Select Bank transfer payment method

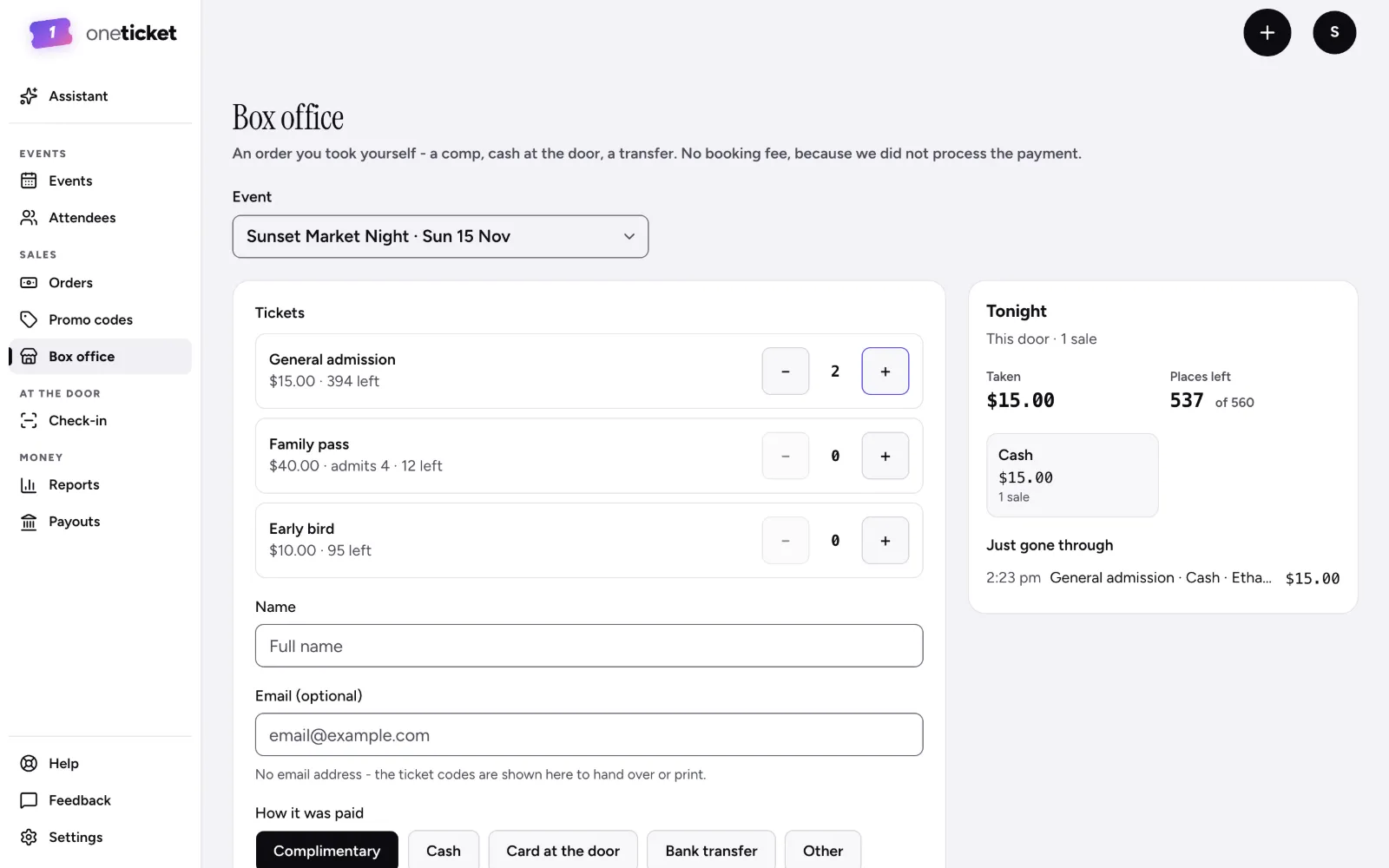(x=711, y=851)
